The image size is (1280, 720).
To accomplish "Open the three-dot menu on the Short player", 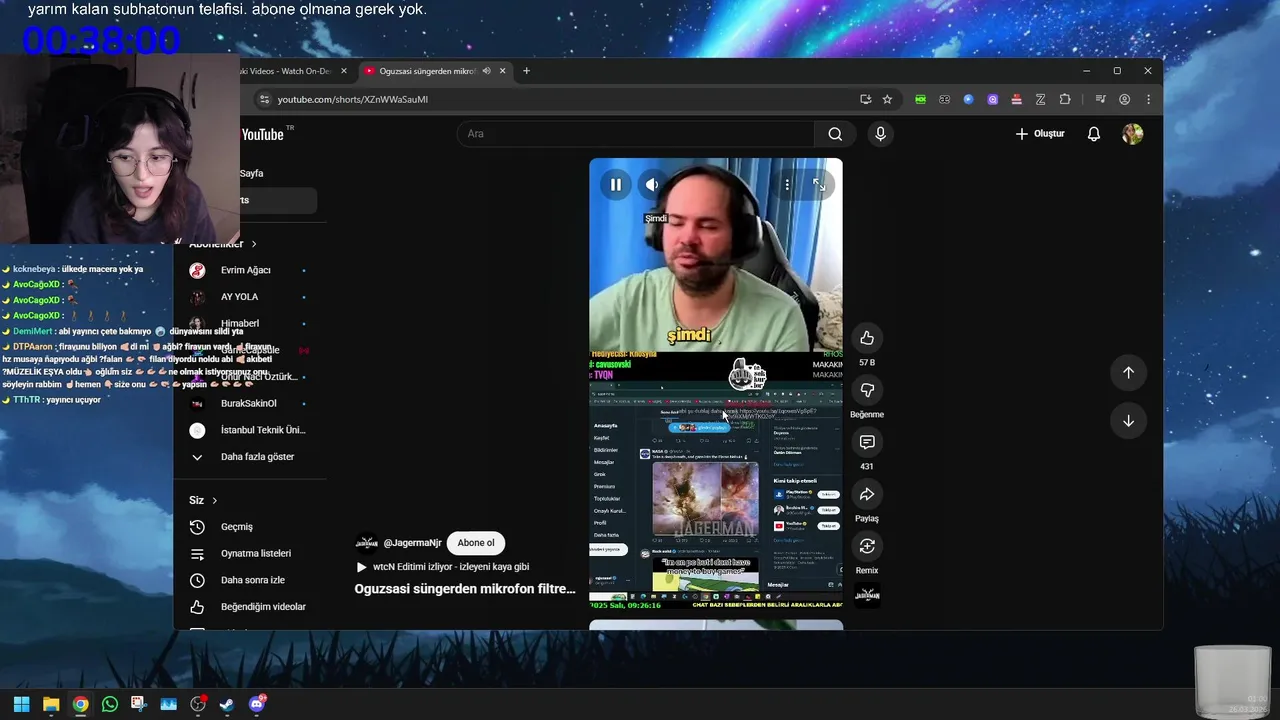I will pos(787,184).
